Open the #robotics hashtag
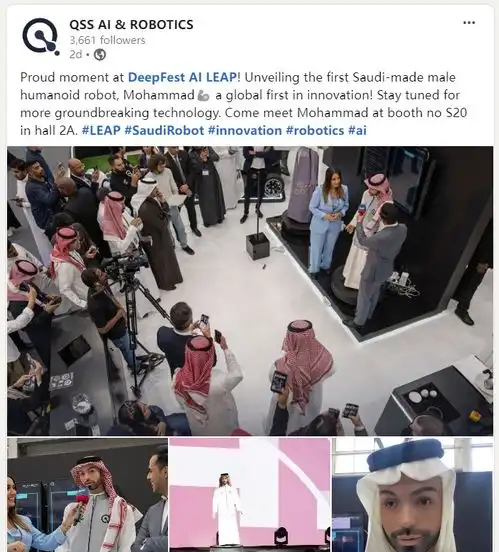Image resolution: width=499 pixels, height=552 pixels. [x=315, y=131]
